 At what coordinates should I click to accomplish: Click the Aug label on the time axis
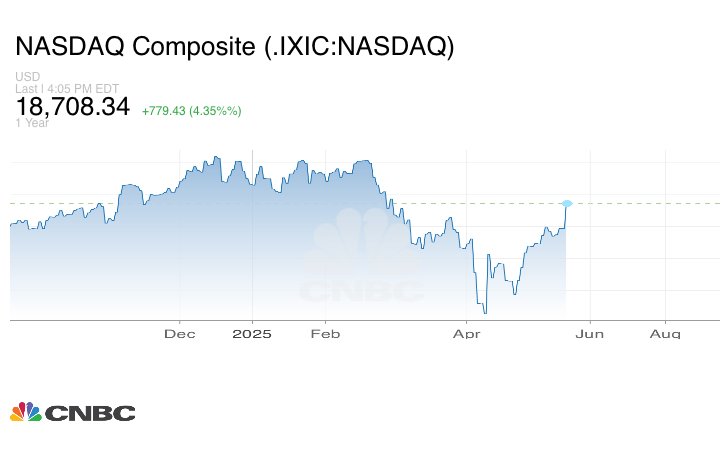[x=667, y=333]
